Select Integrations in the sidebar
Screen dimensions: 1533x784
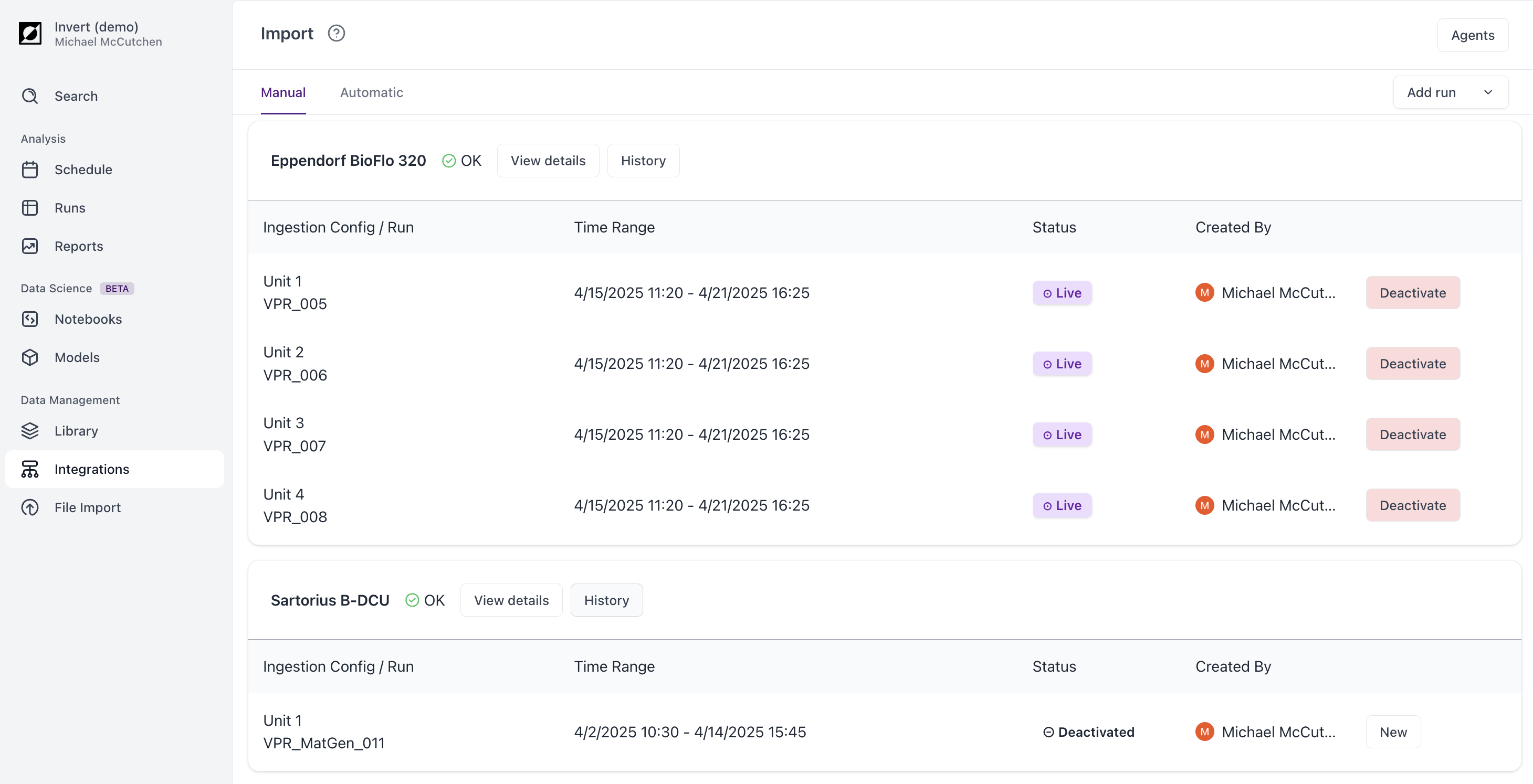[x=114, y=469]
